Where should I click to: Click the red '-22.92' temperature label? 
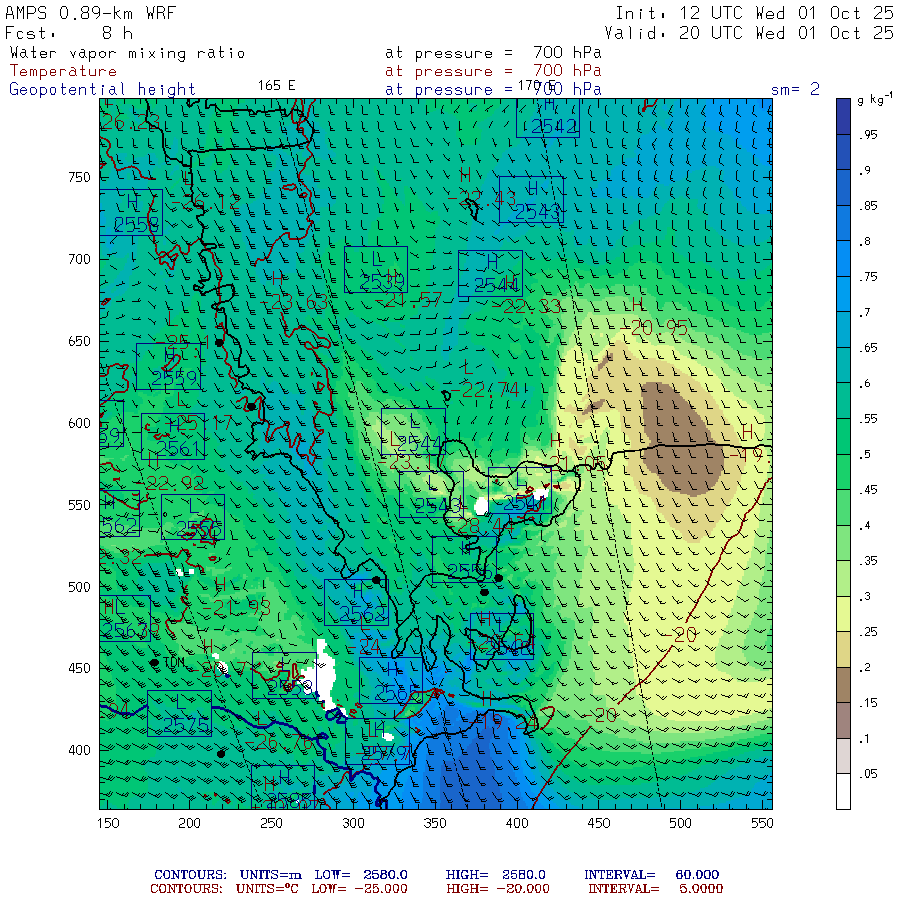tap(171, 483)
